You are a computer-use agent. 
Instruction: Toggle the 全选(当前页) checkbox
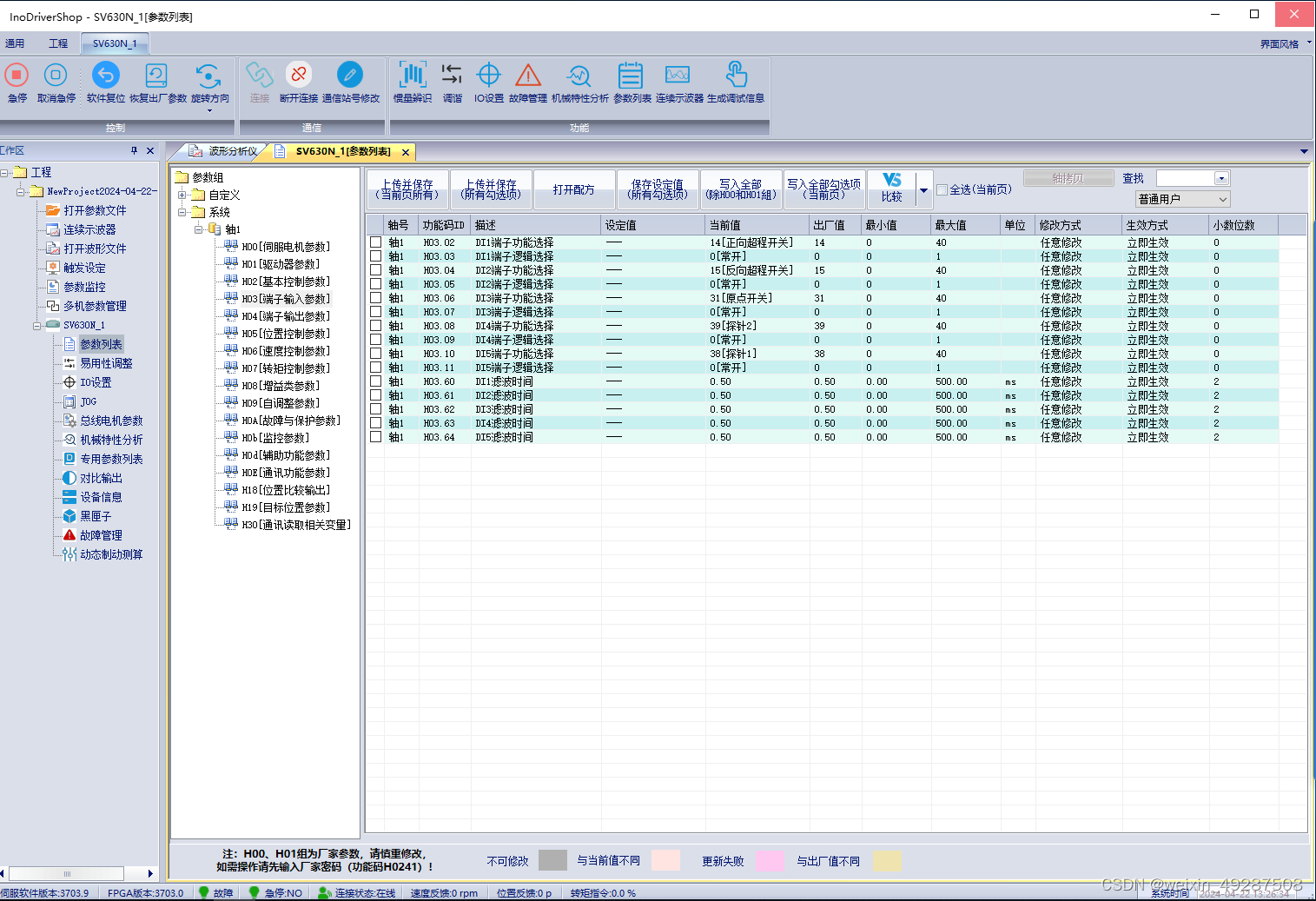point(942,189)
